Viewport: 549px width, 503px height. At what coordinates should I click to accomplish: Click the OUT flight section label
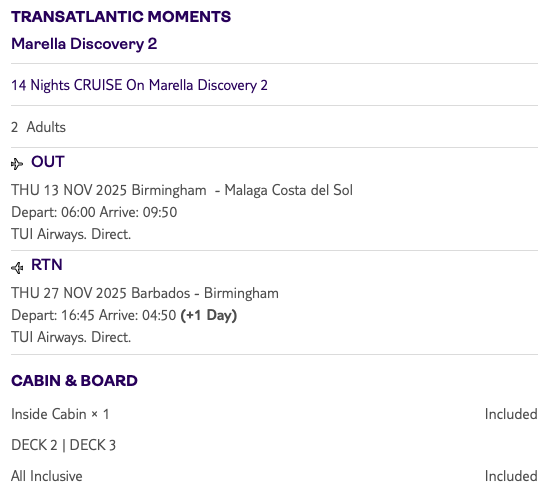[x=48, y=162]
